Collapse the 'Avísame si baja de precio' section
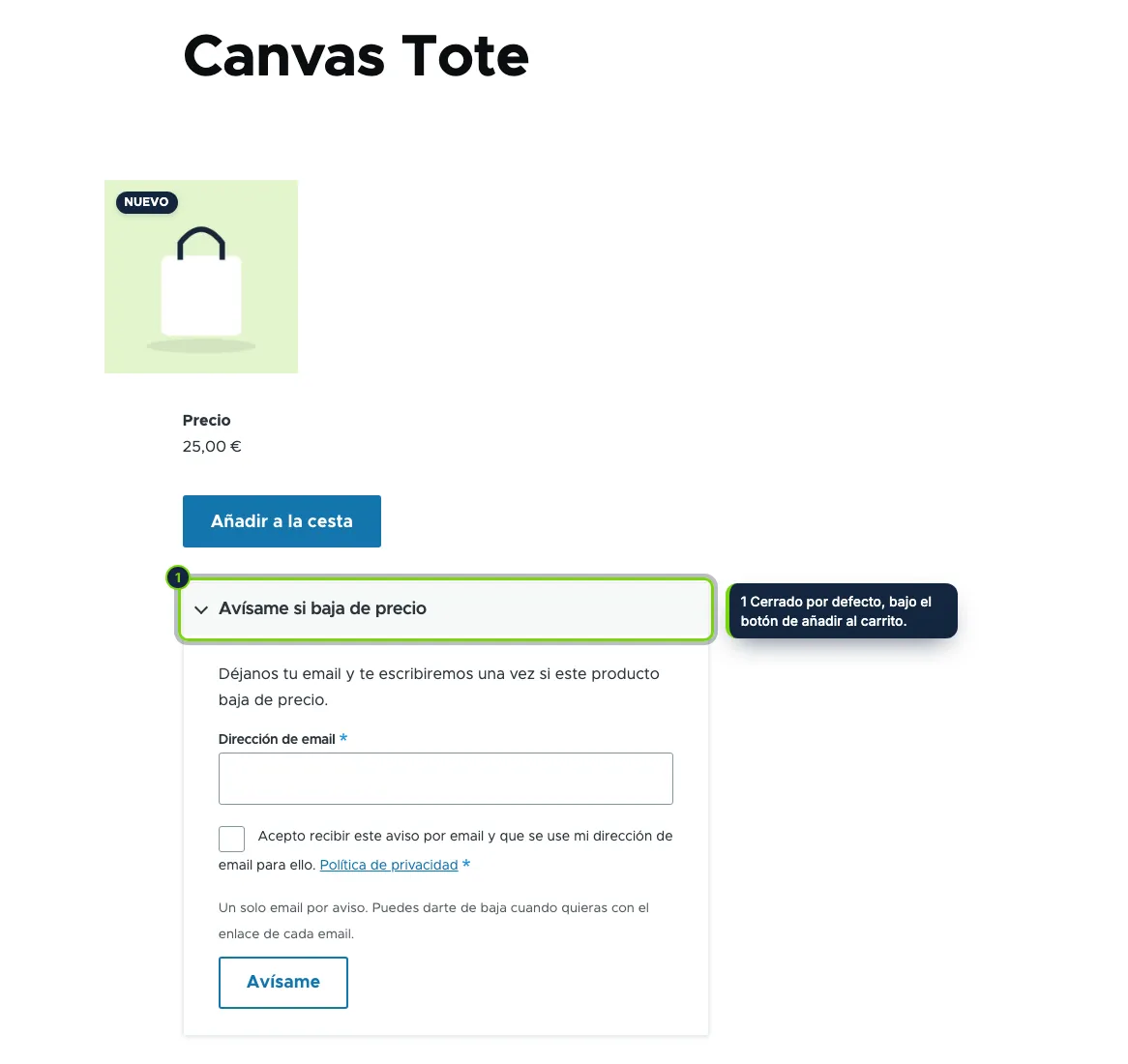 click(x=445, y=608)
